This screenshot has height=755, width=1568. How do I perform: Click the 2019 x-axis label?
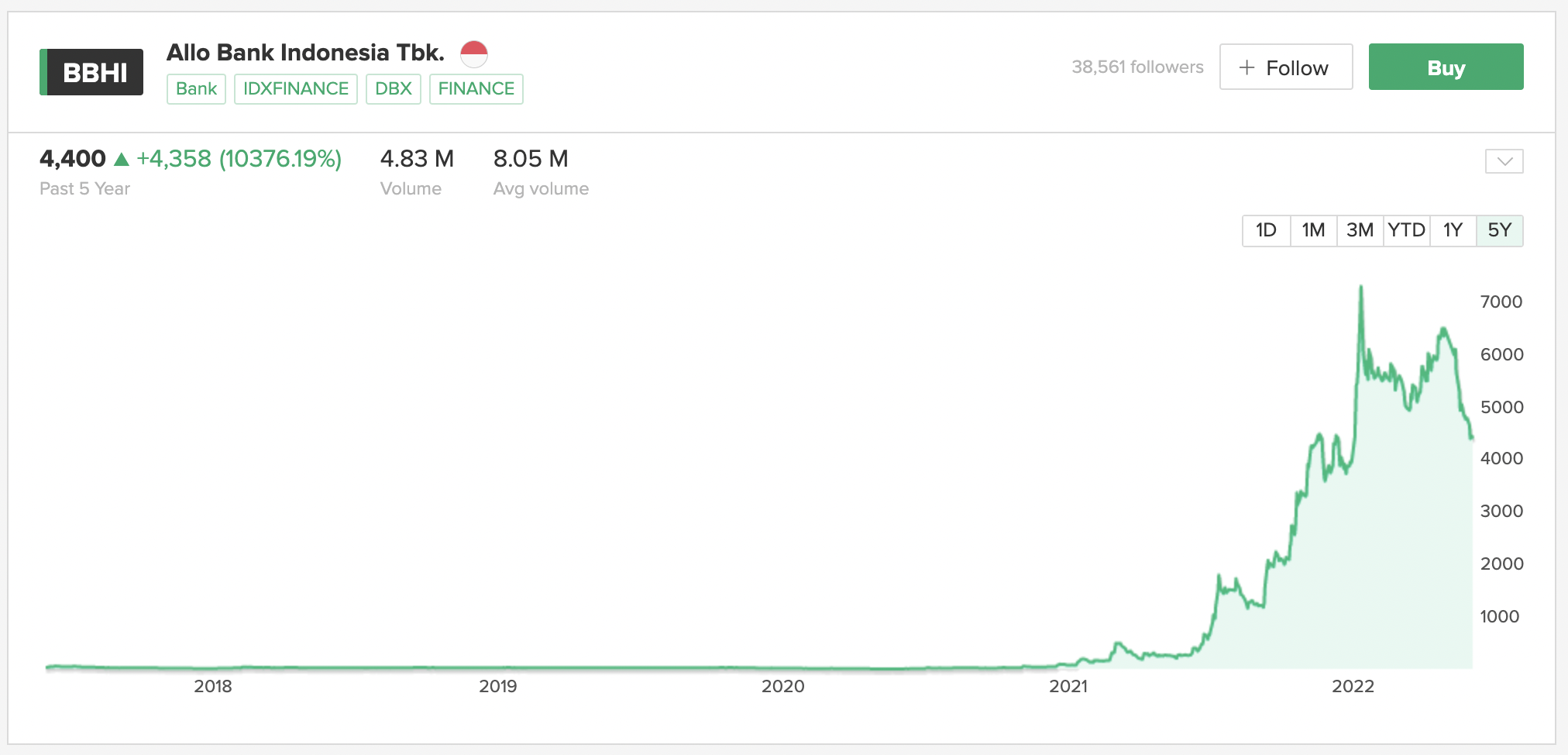(498, 686)
